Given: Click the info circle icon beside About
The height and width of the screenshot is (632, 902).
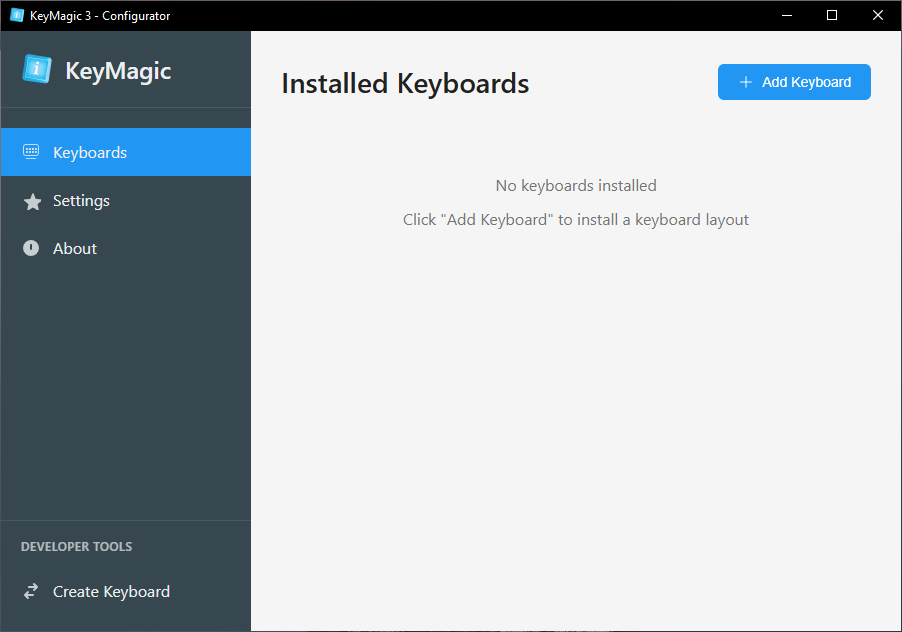Looking at the screenshot, I should click(x=31, y=248).
